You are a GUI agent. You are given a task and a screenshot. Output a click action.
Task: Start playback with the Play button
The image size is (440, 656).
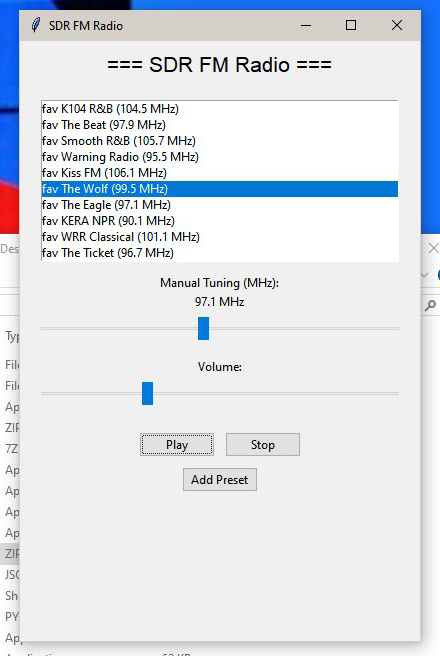pyautogui.click(x=177, y=444)
